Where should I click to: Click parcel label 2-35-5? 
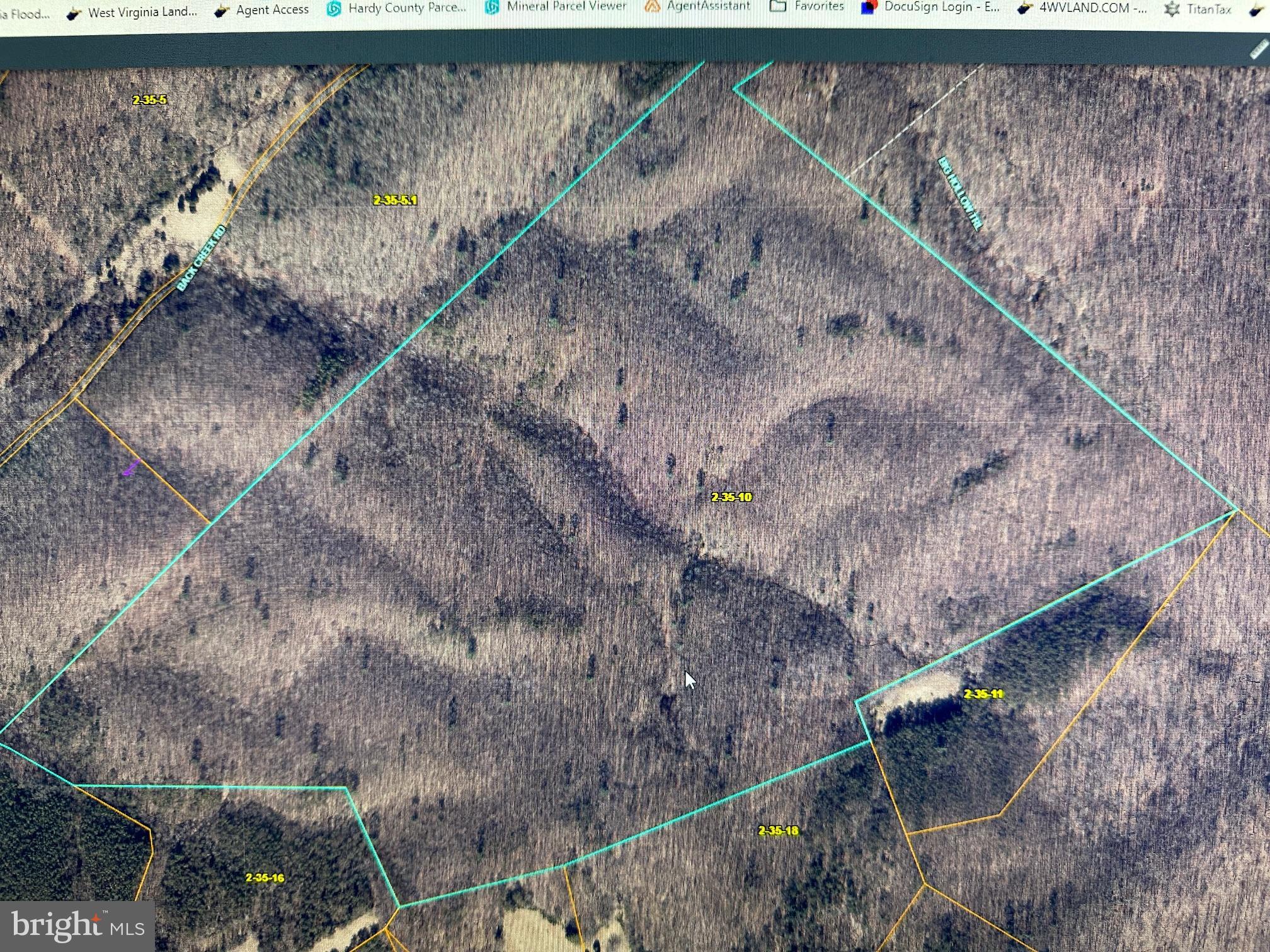149,99
